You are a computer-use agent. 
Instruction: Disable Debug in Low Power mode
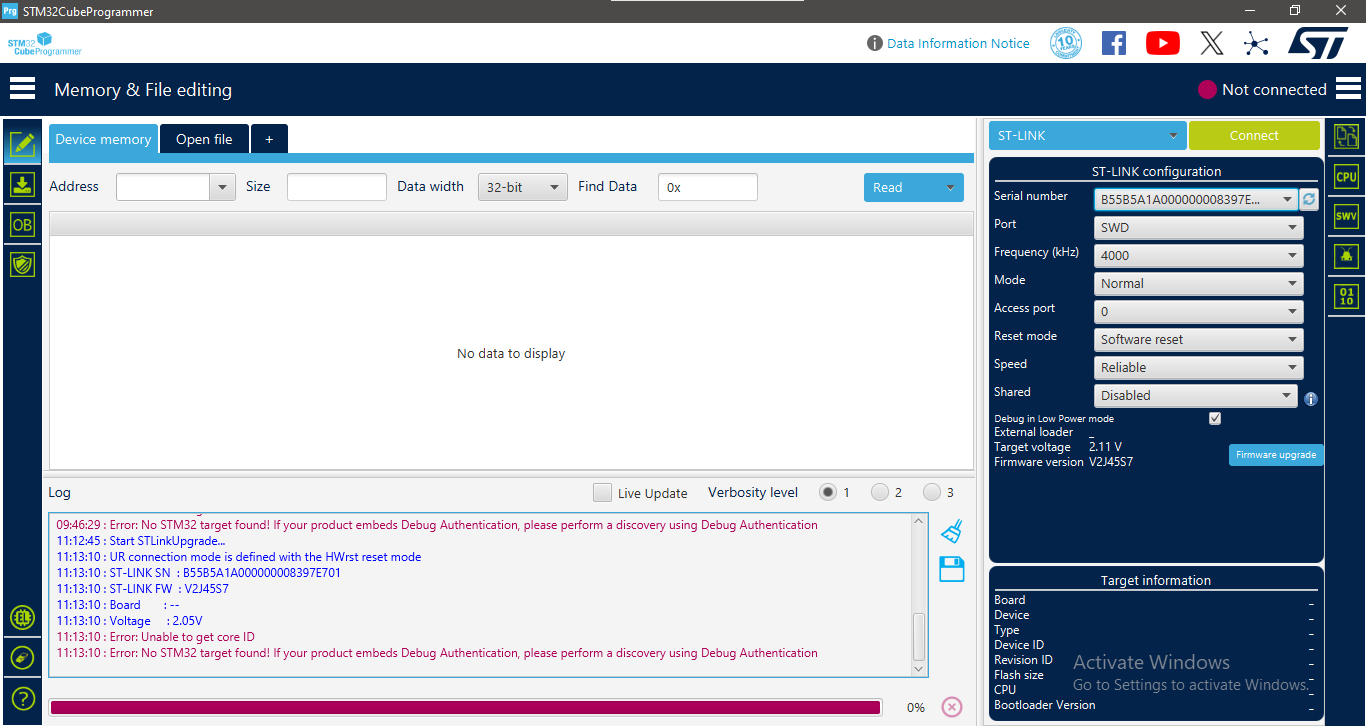click(x=1214, y=417)
